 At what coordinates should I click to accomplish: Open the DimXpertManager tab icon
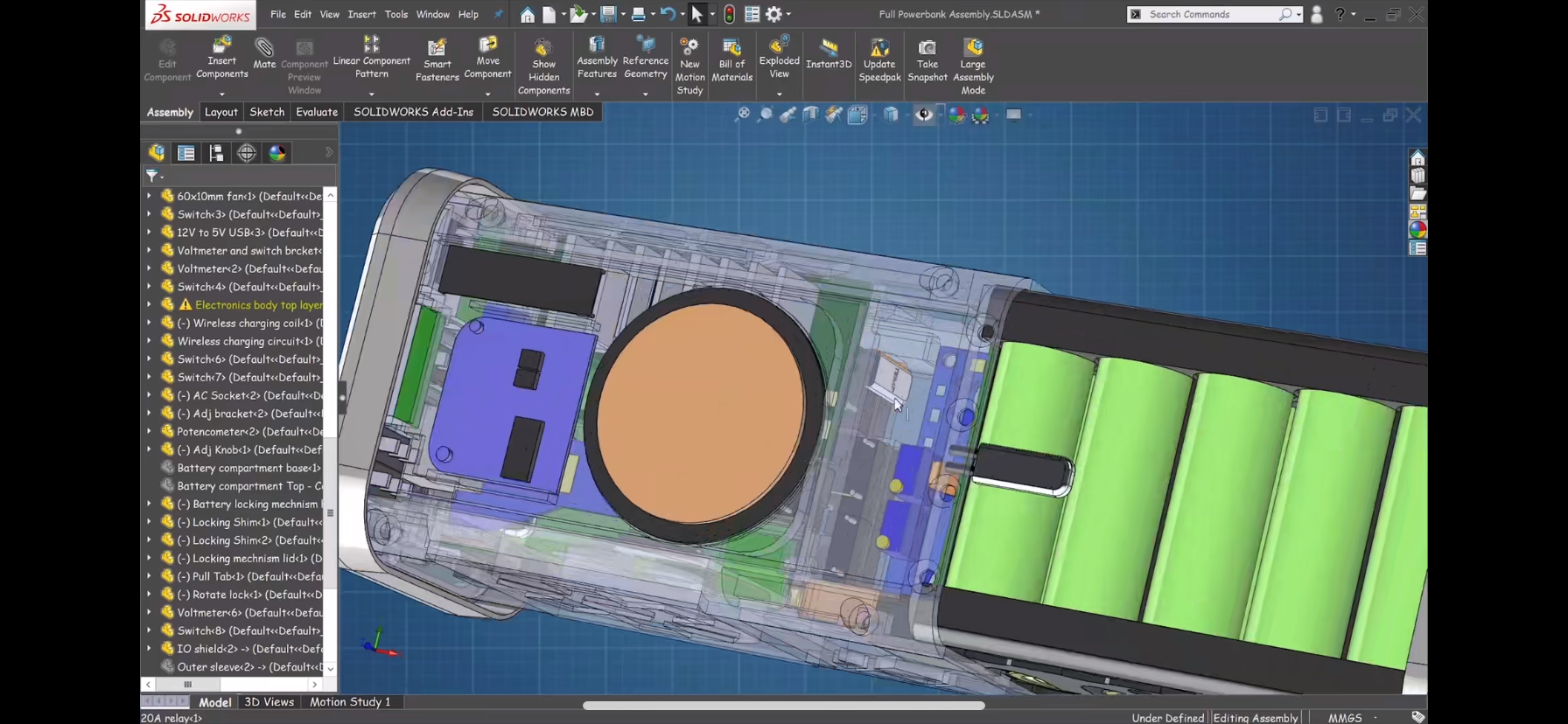[x=247, y=153]
